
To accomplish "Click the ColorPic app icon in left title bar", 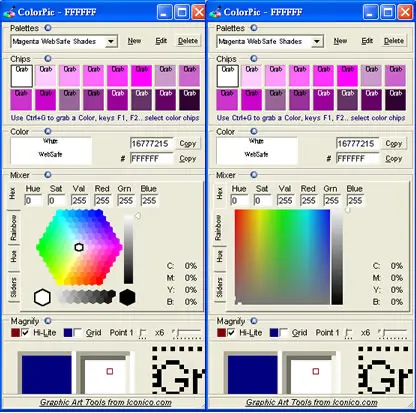I will [9, 12].
